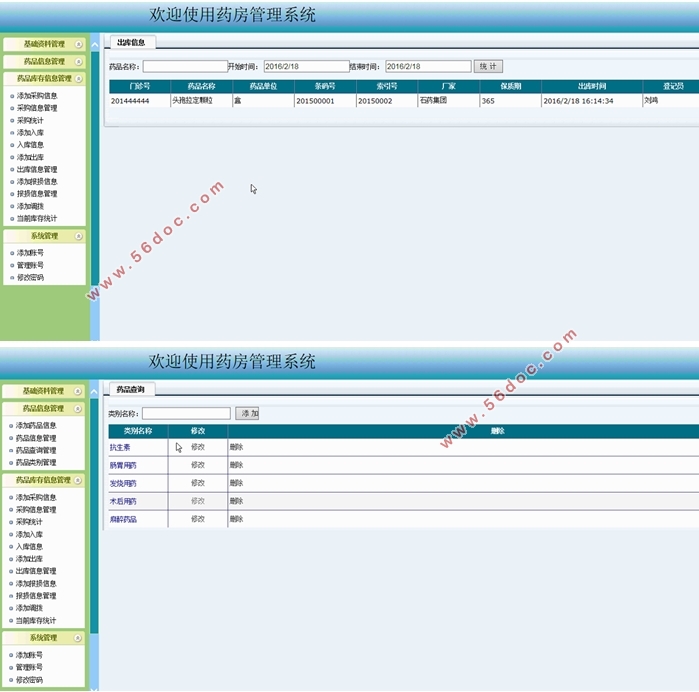Screen dimensions: 699x692
Task: Open 添加出库 on 出库信息 screen sidebar
Action: (30, 157)
